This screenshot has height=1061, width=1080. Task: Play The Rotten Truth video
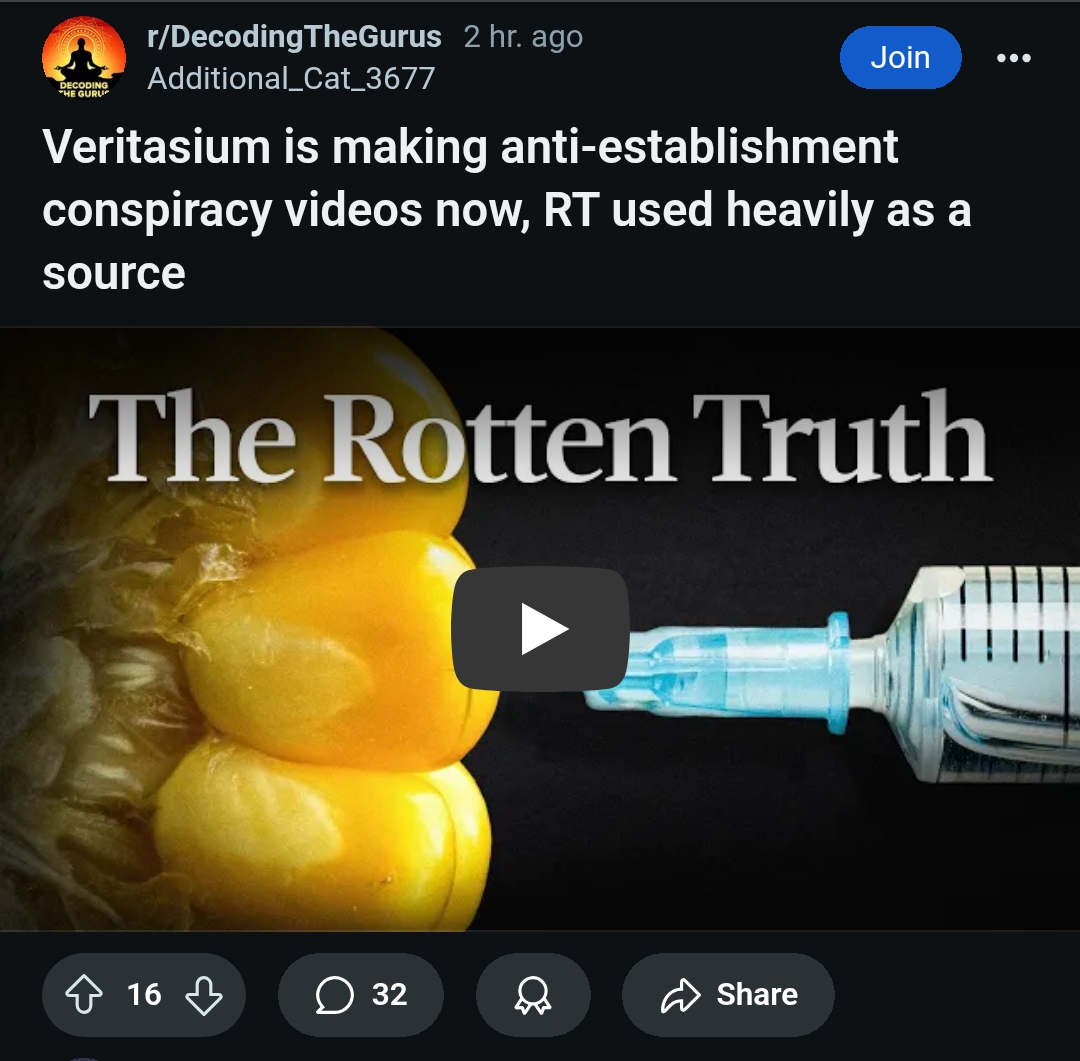pos(540,628)
